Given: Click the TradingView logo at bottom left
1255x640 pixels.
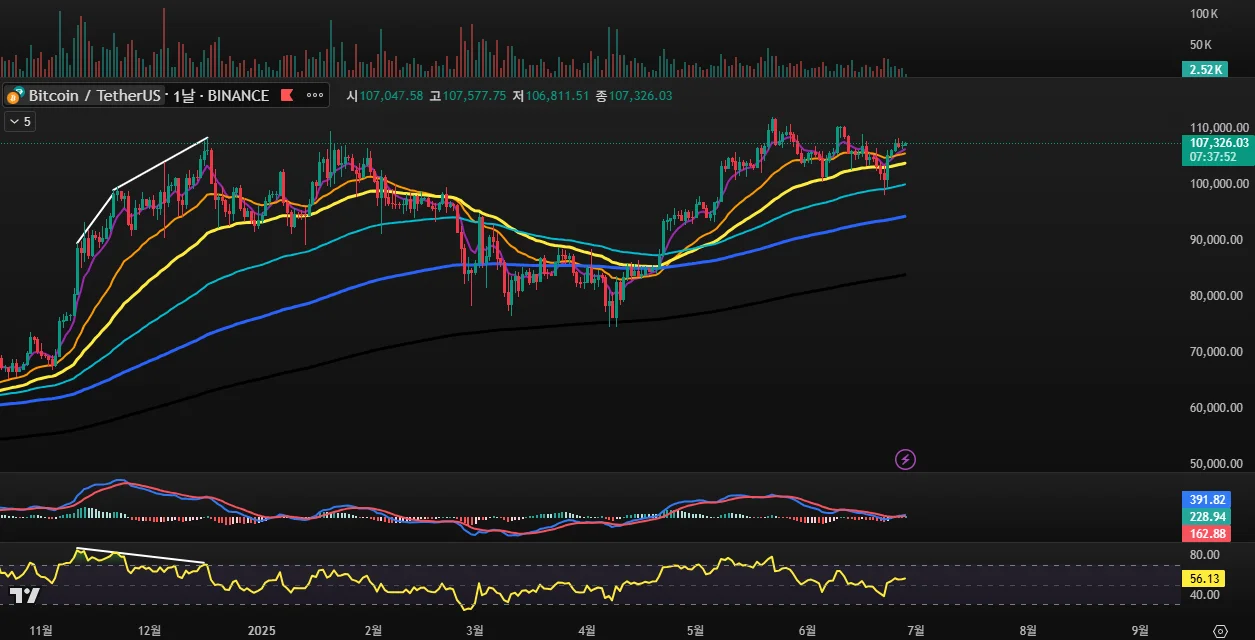Looking at the screenshot, I should pyautogui.click(x=25, y=596).
